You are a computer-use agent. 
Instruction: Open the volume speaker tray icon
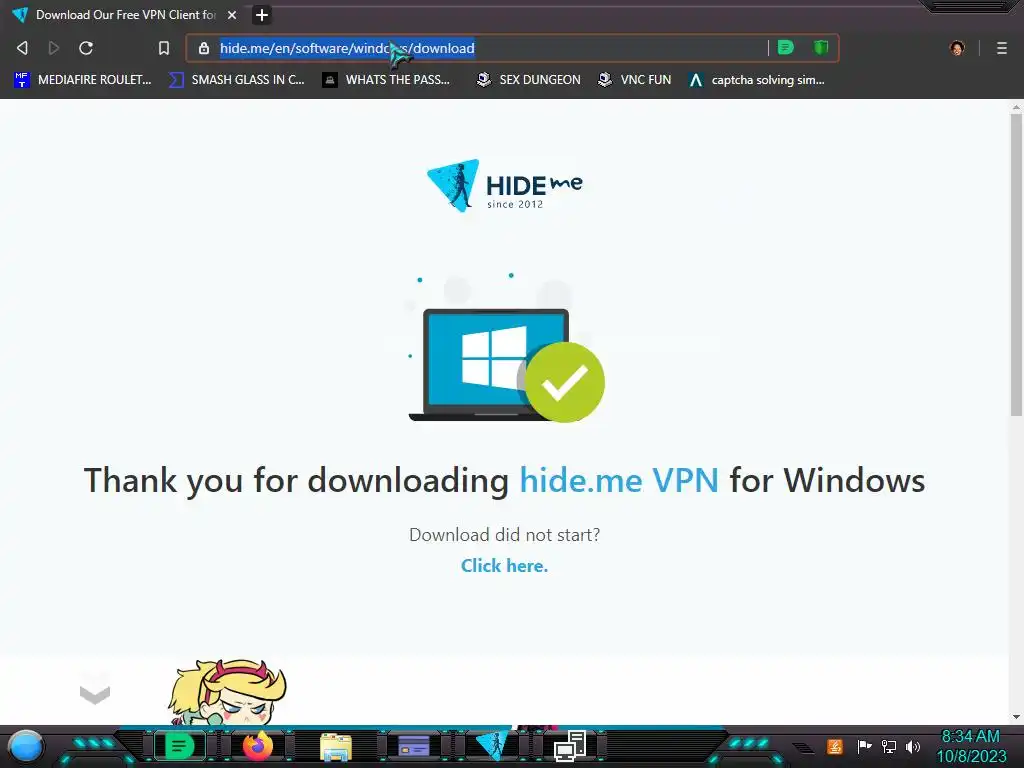click(913, 746)
